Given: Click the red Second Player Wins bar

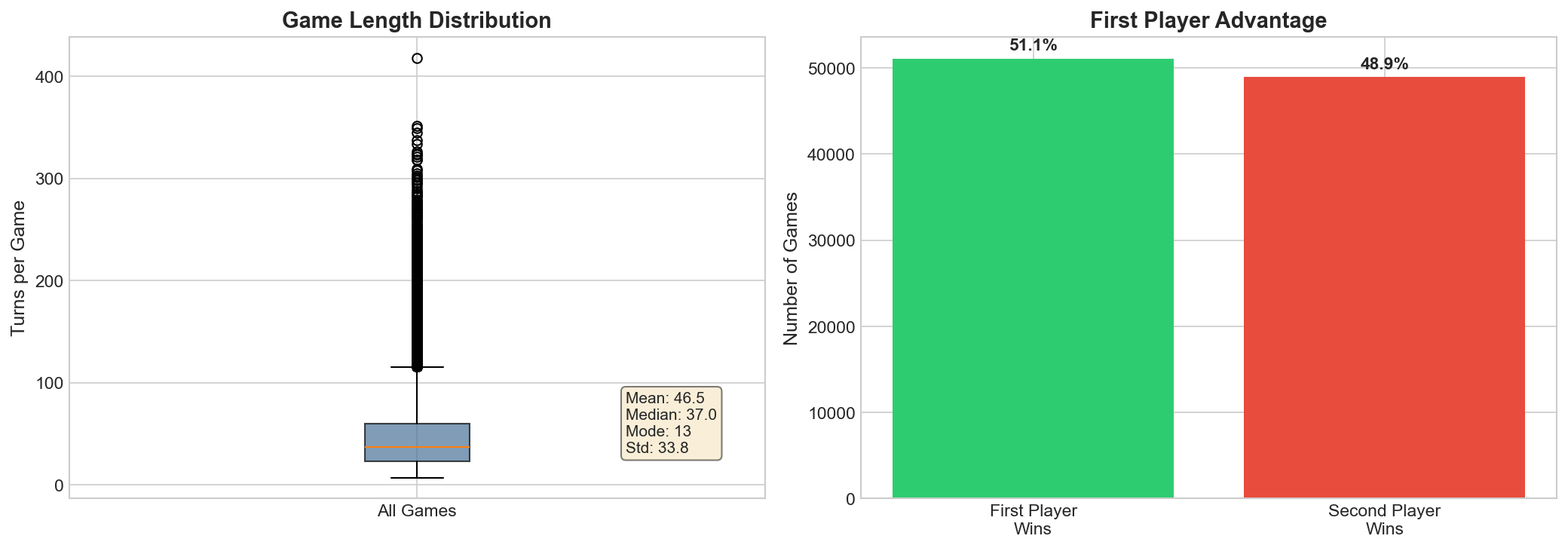Looking at the screenshot, I should (1384, 288).
